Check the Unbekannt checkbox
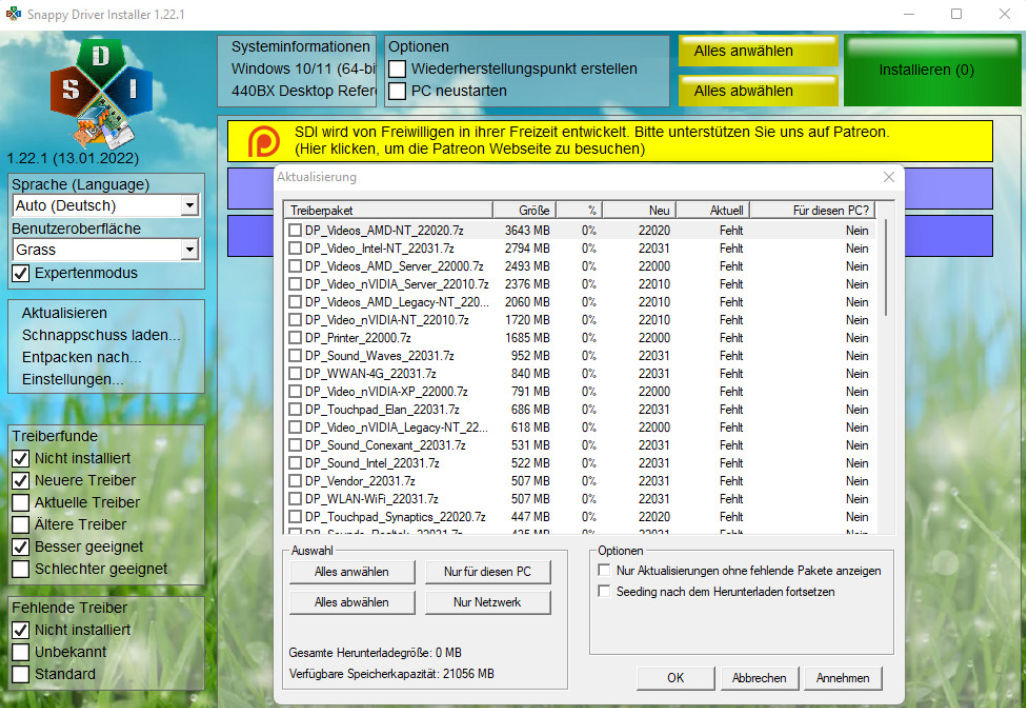Screen dimensions: 1026x708 pos(21,652)
